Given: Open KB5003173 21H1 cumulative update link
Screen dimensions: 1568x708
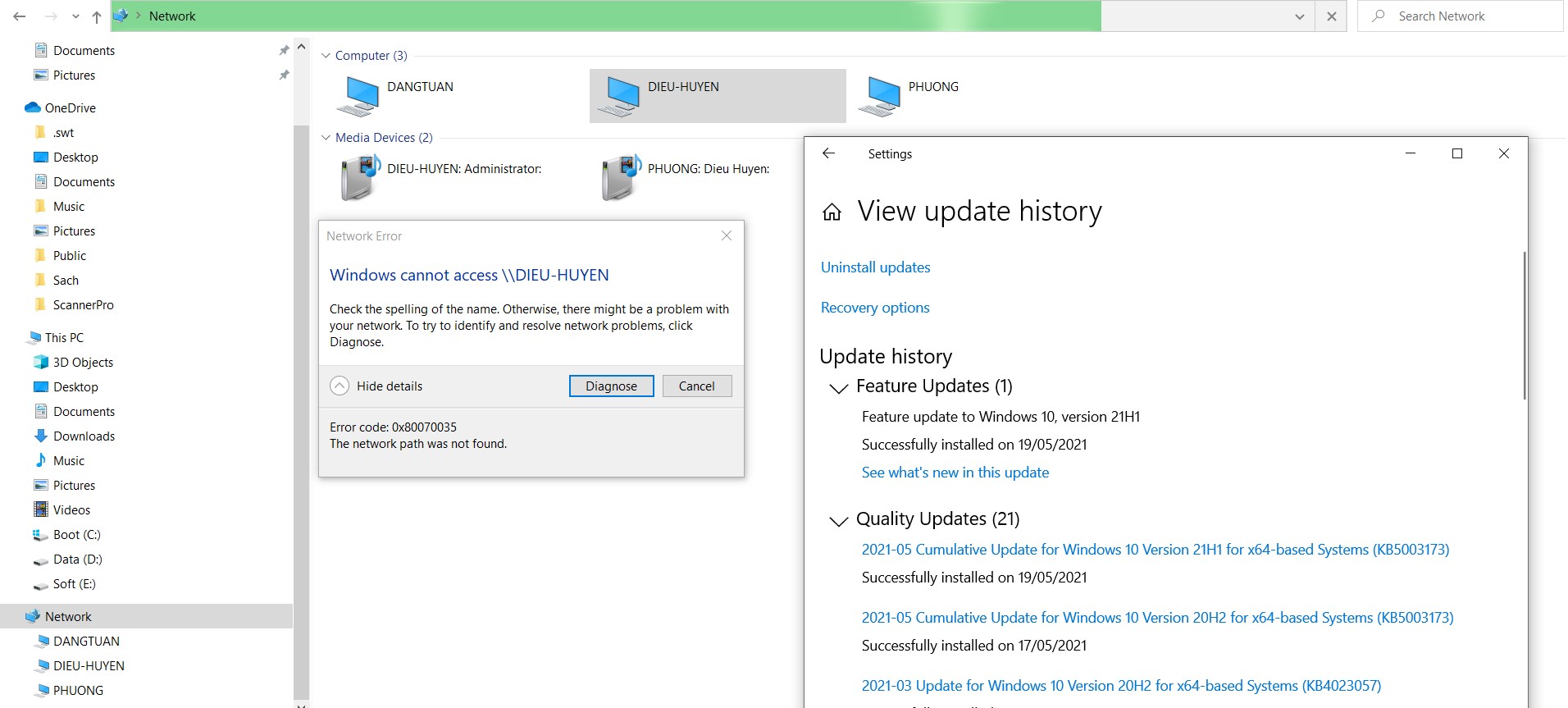Looking at the screenshot, I should [1155, 550].
